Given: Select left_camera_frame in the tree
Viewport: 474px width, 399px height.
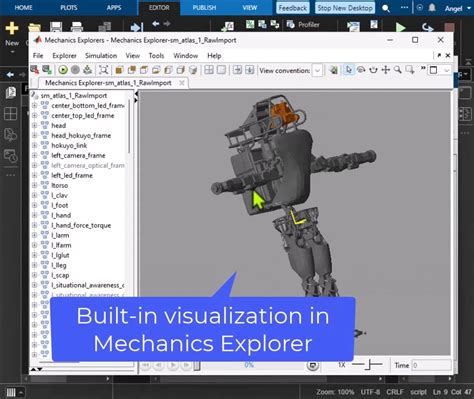Looking at the screenshot, I should click(x=78, y=155).
